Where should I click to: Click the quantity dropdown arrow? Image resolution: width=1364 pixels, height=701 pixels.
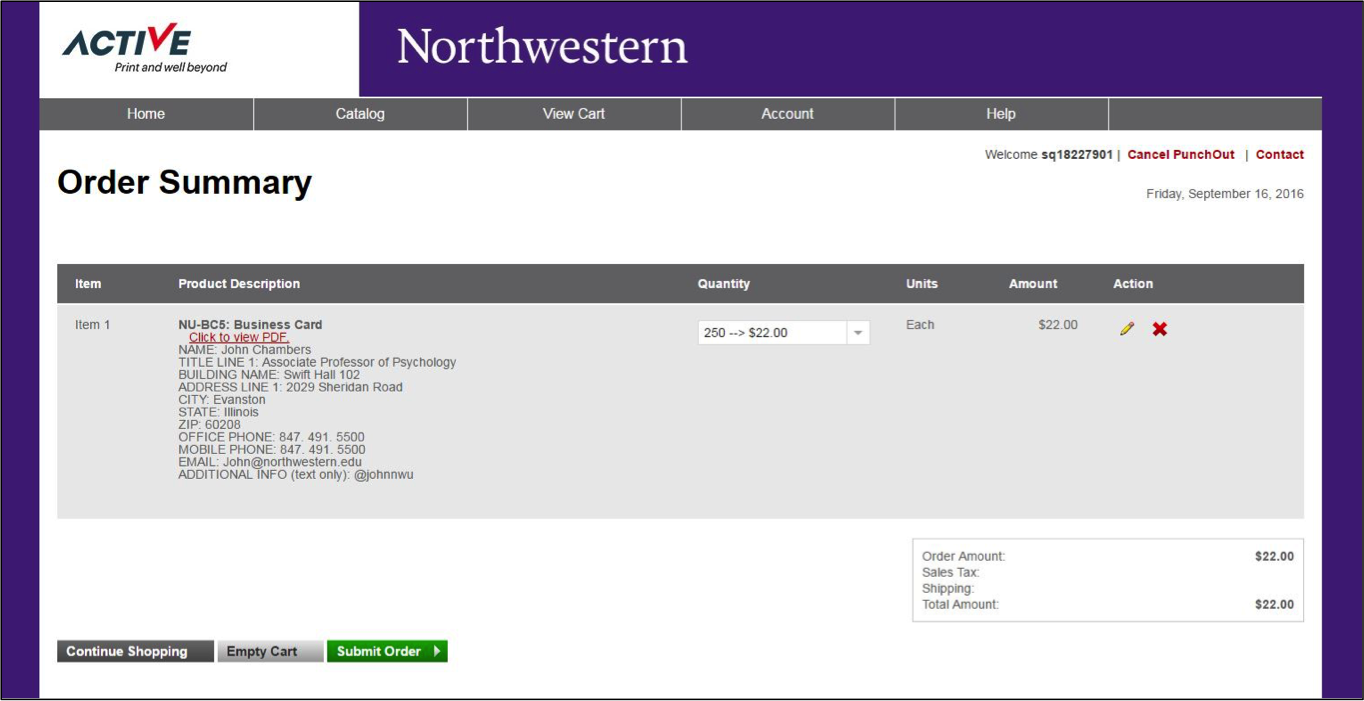858,333
